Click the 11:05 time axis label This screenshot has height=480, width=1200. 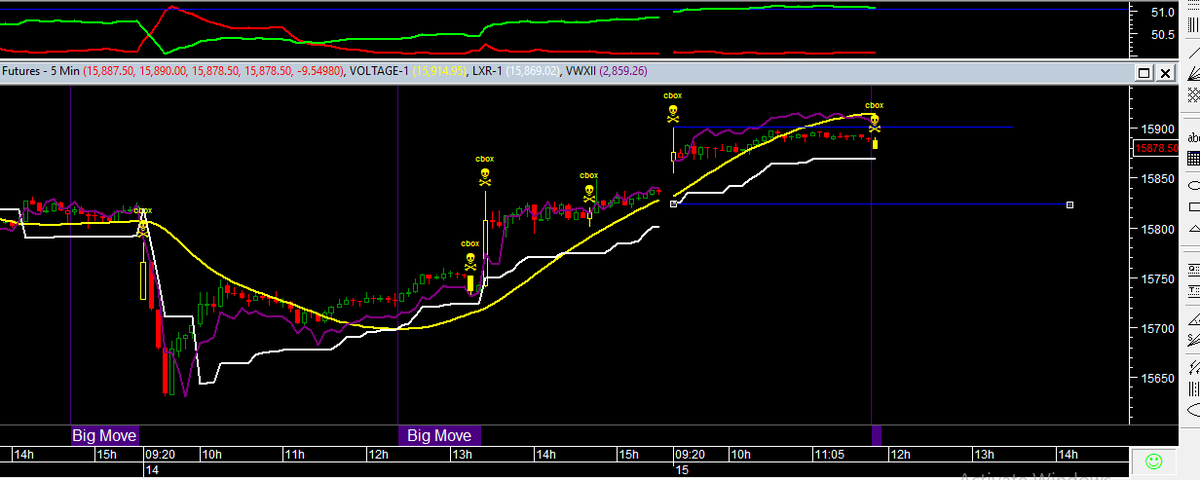(830, 454)
